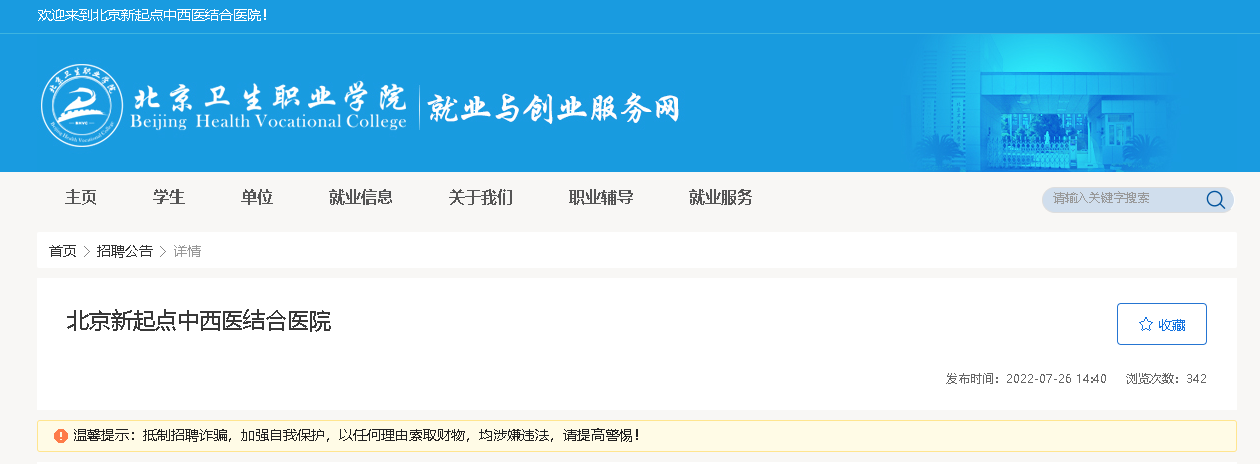Image resolution: width=1260 pixels, height=464 pixels.
Task: Open the 单位 menu item
Action: (257, 198)
